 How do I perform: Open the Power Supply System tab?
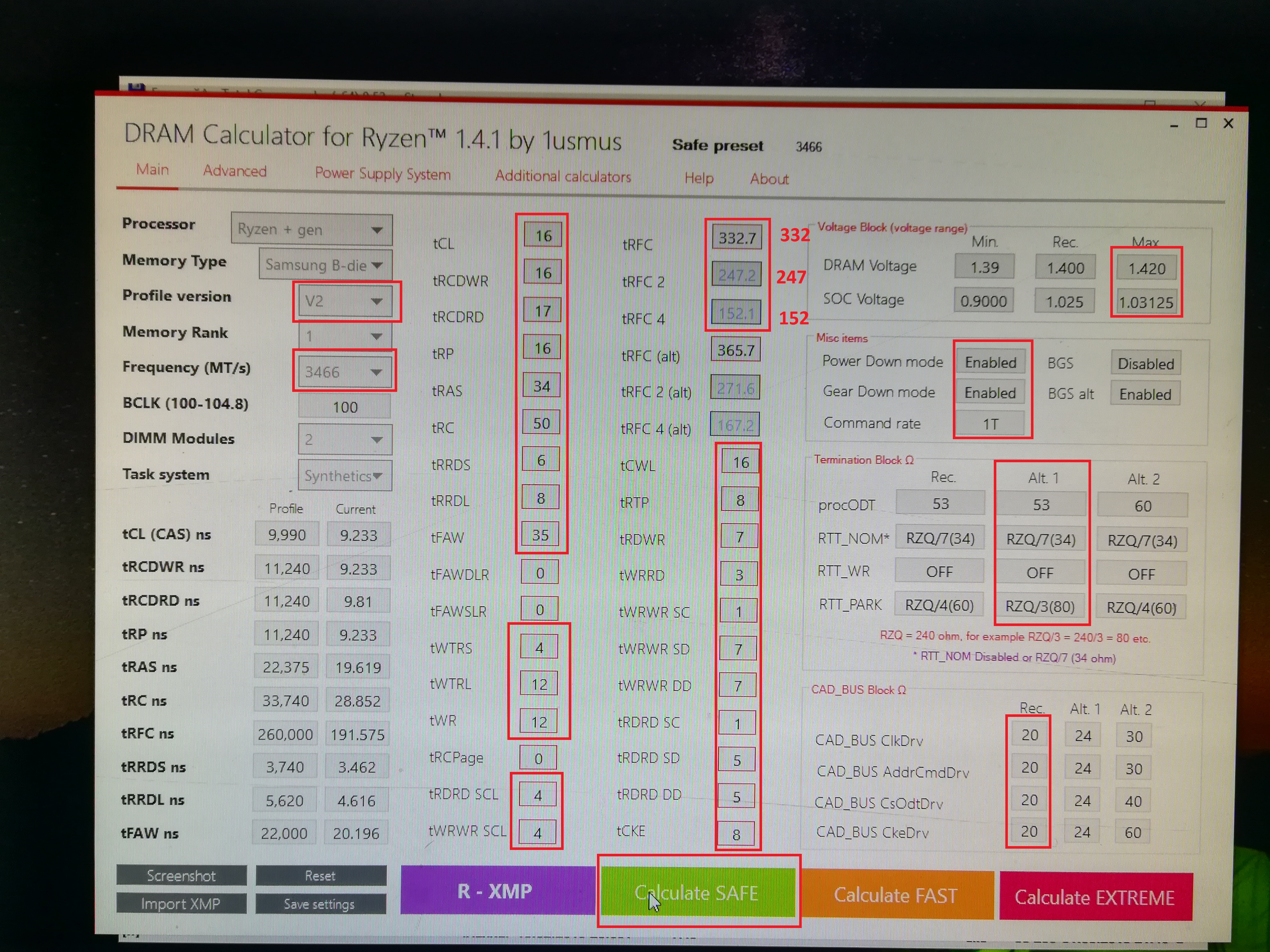(382, 173)
